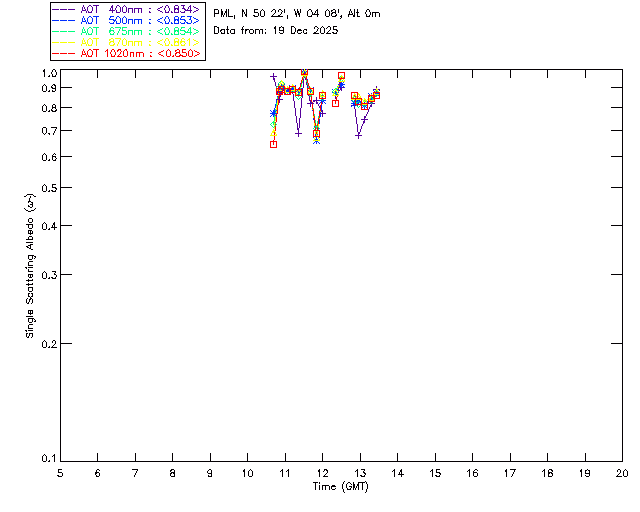Click the blue asterisk marker near 10.7 GMT
This screenshot has width=640, height=512.
pos(273,114)
